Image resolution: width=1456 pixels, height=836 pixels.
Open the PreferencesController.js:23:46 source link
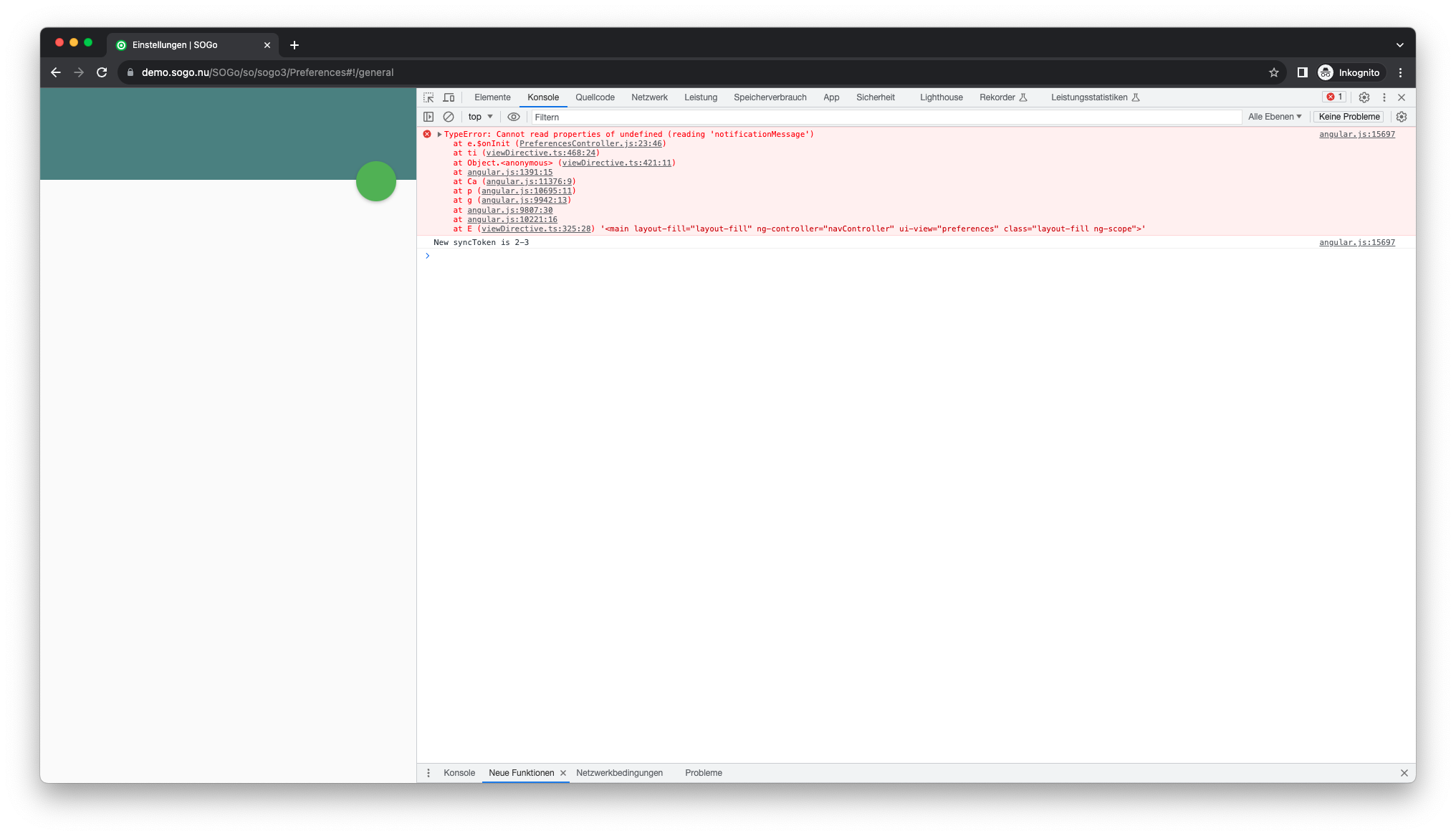point(590,144)
